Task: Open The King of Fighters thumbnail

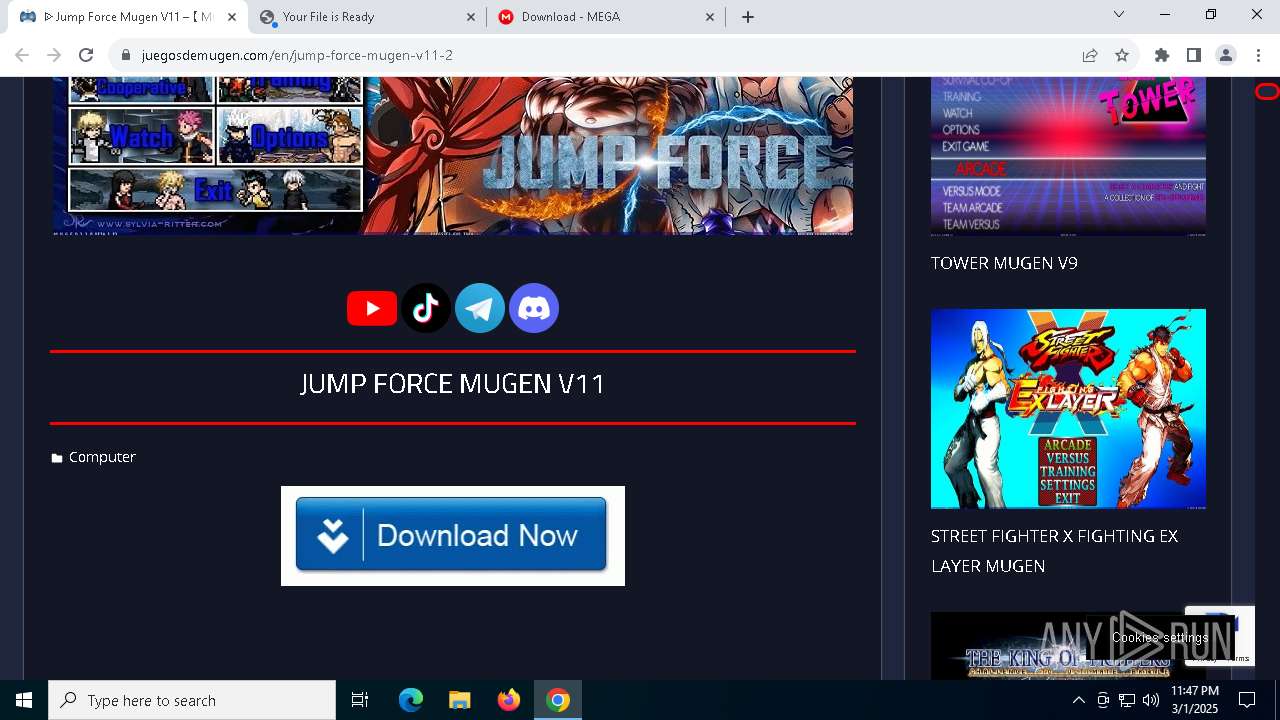Action: 1068,646
